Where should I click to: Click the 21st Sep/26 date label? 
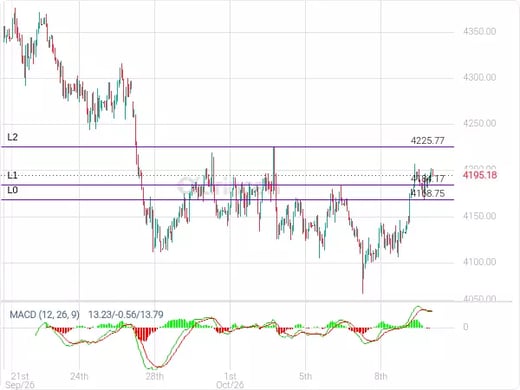[x=20, y=381]
